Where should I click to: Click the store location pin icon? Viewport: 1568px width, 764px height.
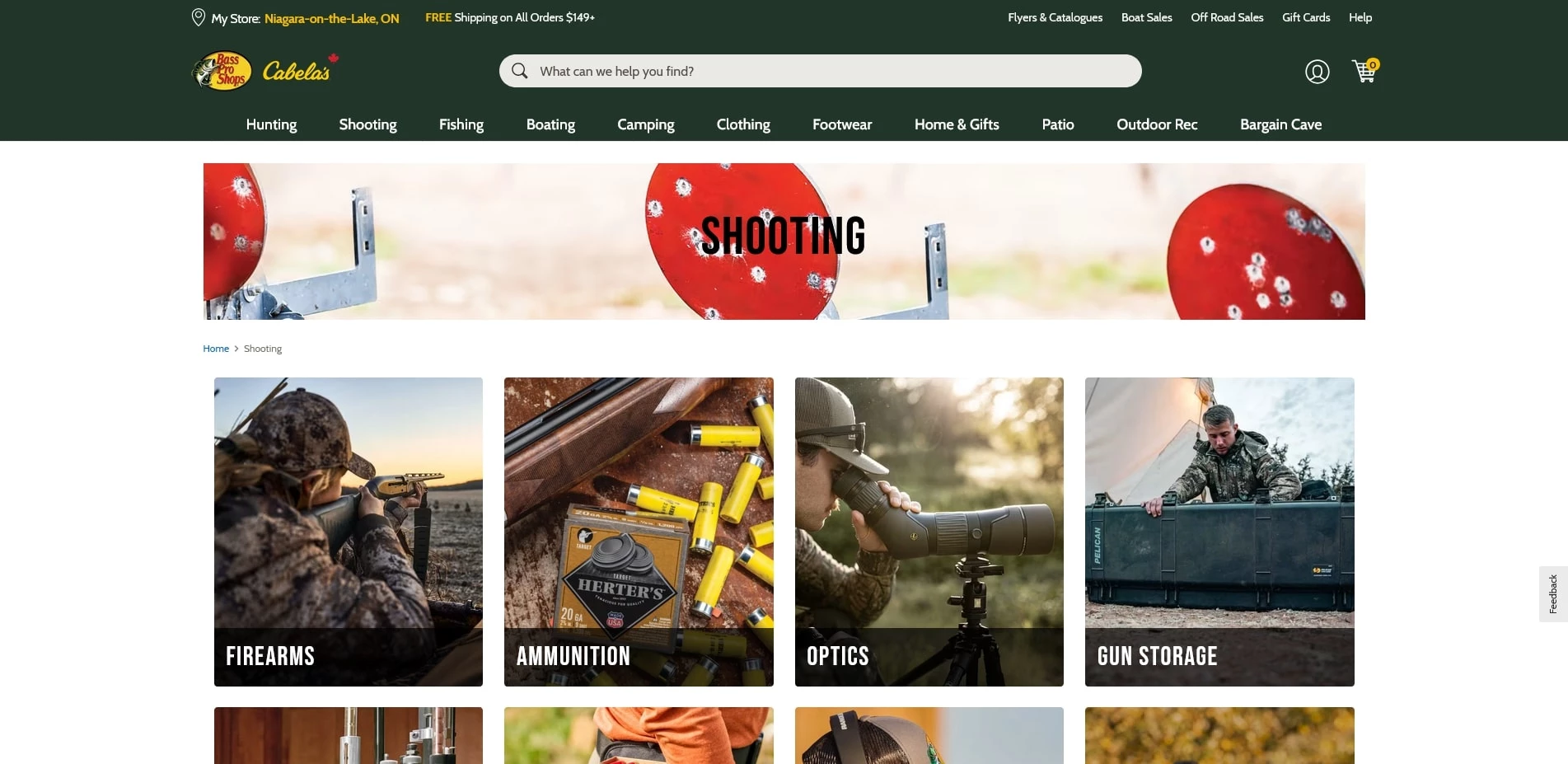pyautogui.click(x=197, y=16)
